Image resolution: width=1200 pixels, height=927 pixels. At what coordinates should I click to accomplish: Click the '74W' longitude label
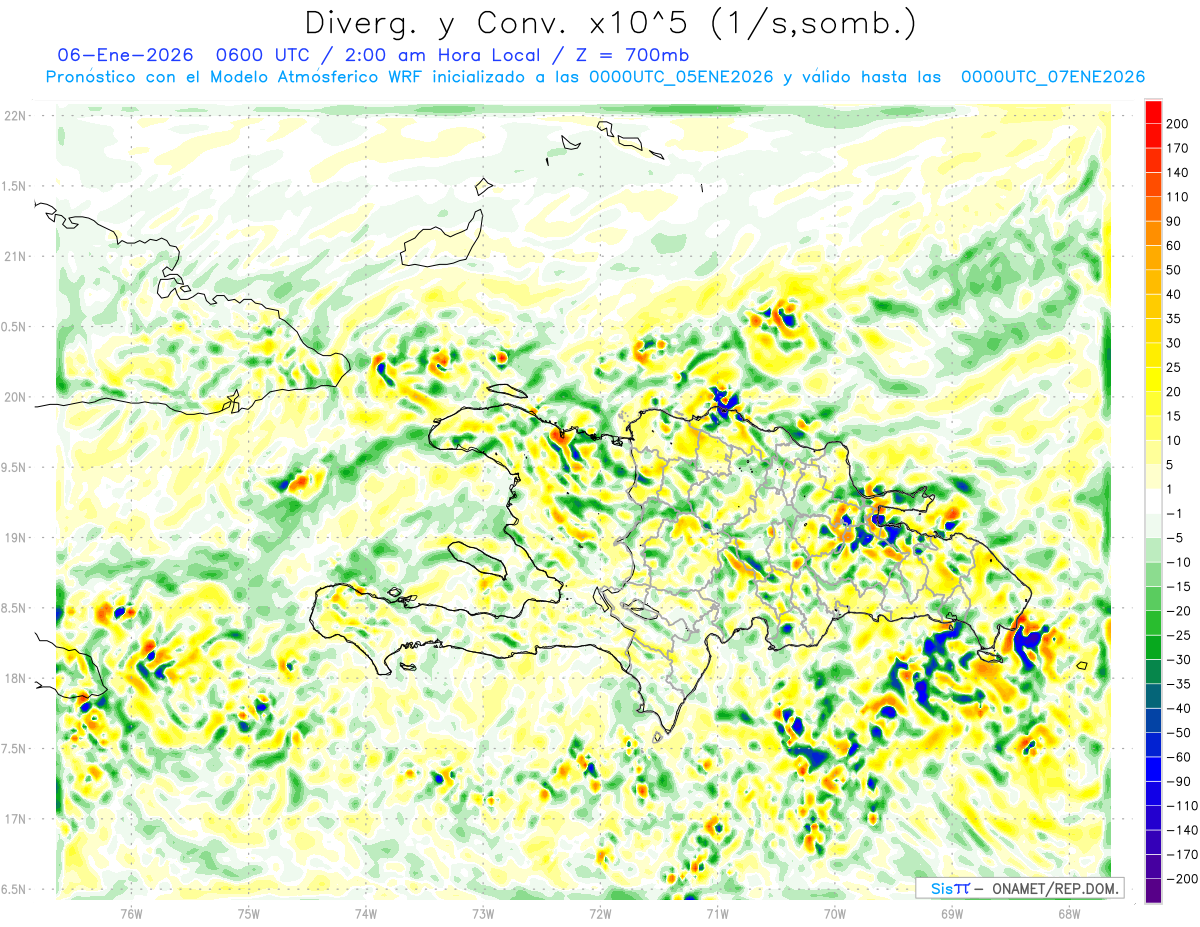tap(365, 914)
